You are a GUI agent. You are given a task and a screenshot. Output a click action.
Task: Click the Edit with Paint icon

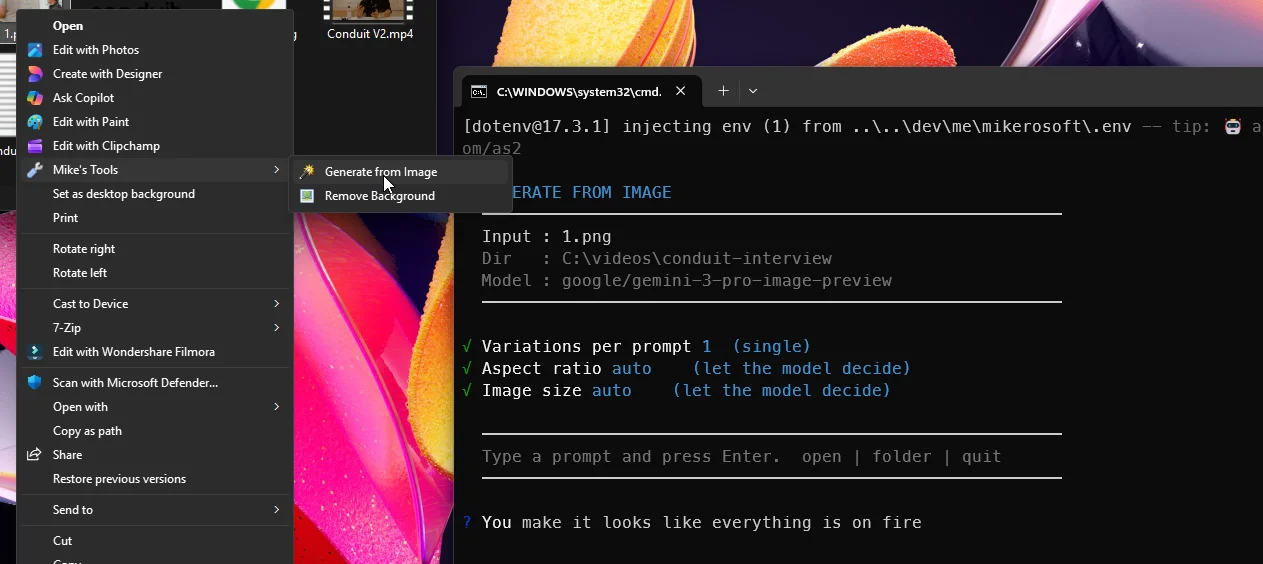pyautogui.click(x=35, y=122)
